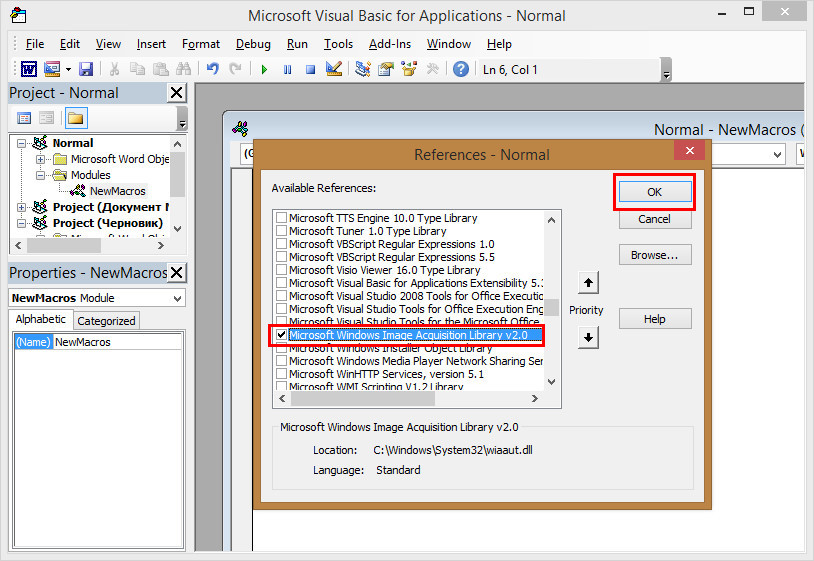Check Microsoft VBScript Regular Expressions 1.0
The height and width of the screenshot is (561, 814).
click(281, 243)
